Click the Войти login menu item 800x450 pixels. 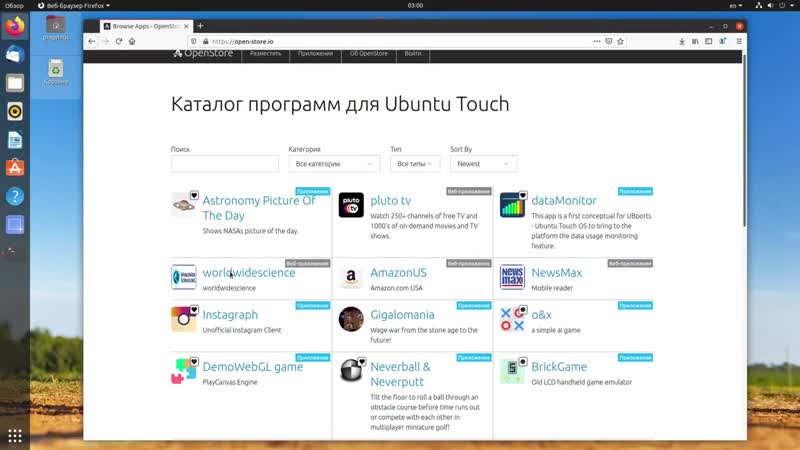[x=413, y=54]
